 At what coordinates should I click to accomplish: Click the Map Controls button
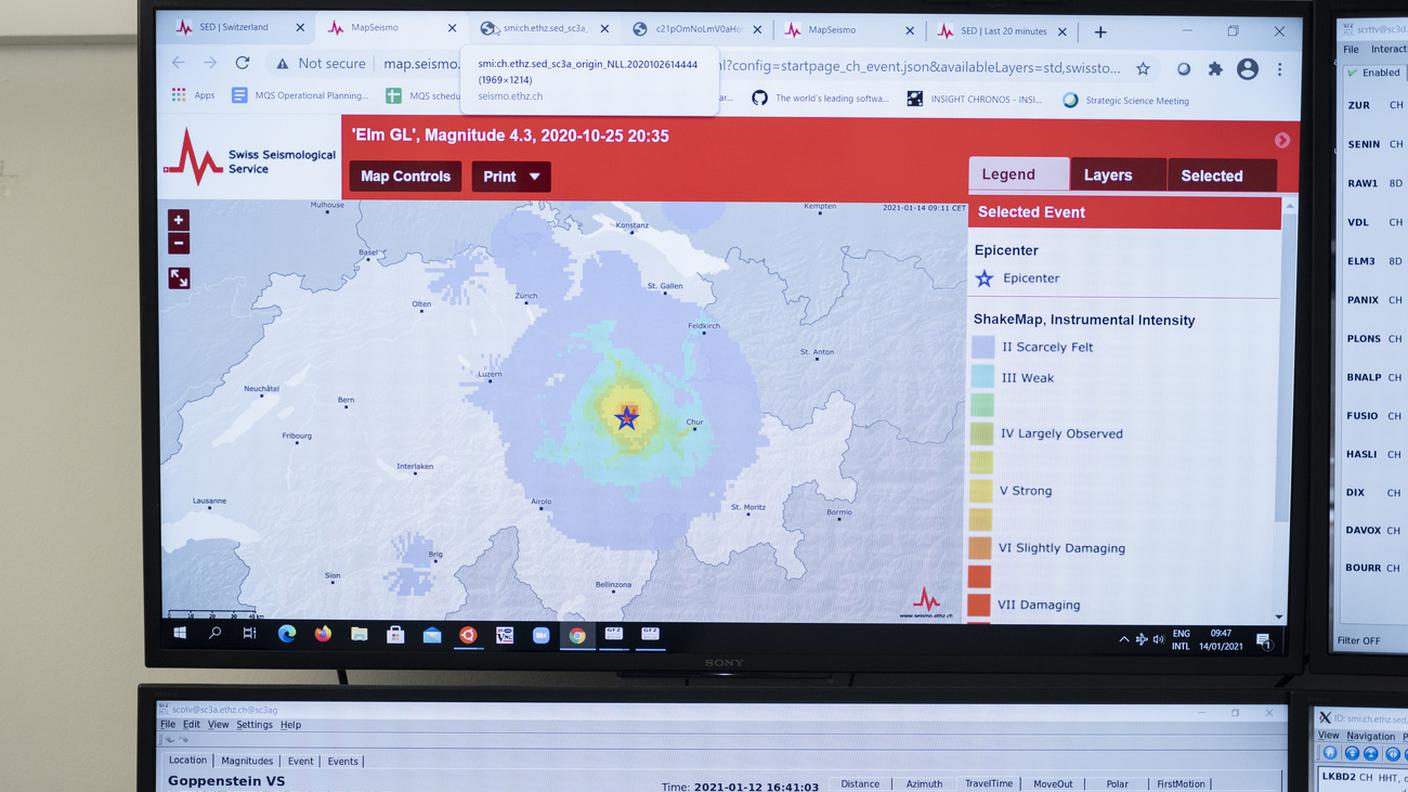coord(405,176)
